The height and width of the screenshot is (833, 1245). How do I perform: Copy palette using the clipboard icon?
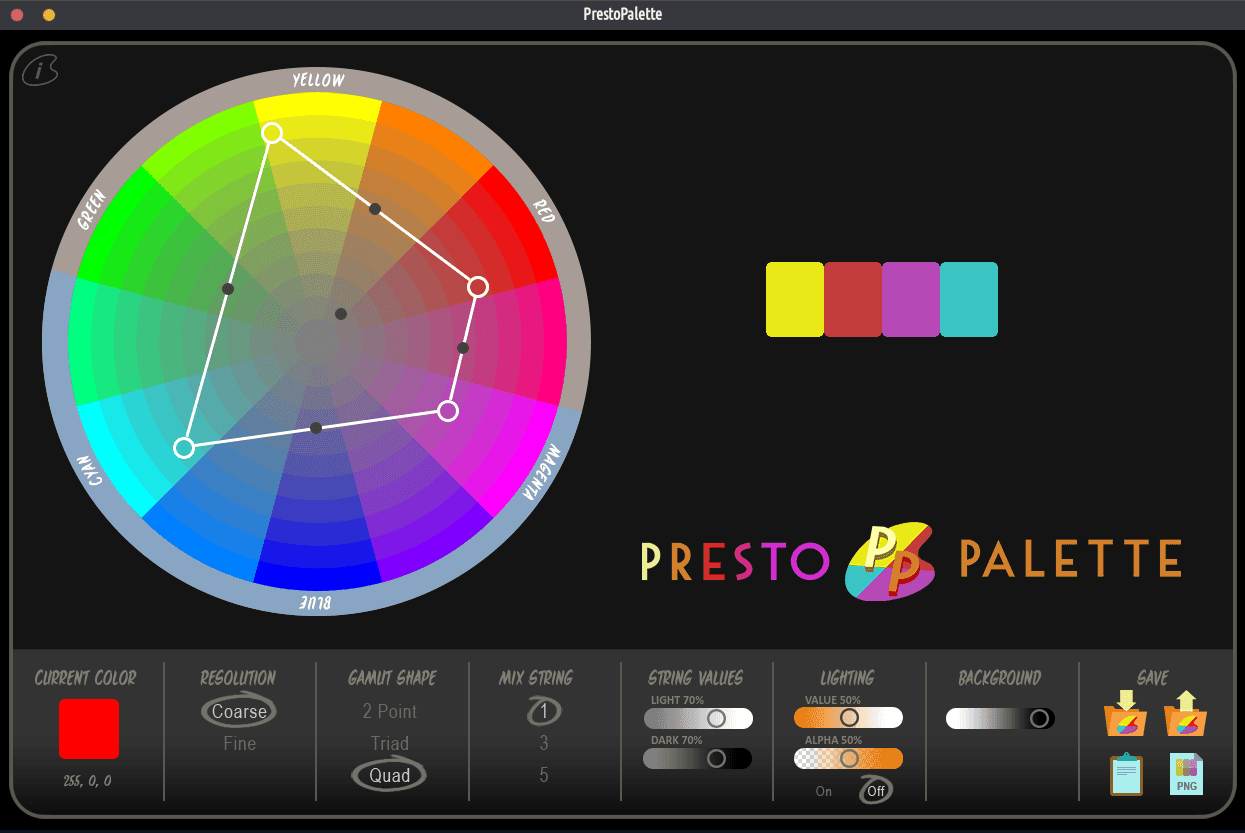1126,775
